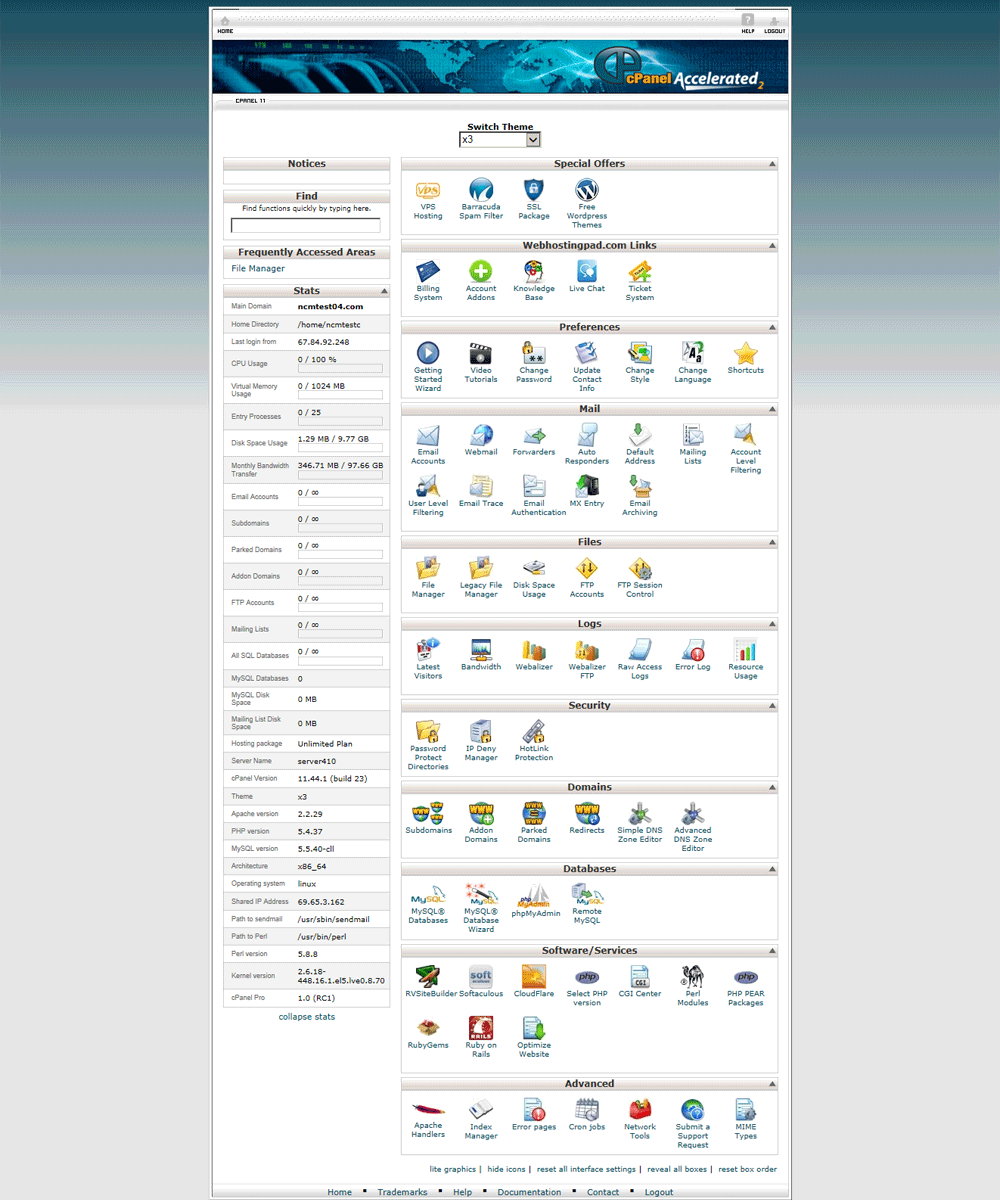
Task: Open FTP Accounts icon
Action: 587,568
